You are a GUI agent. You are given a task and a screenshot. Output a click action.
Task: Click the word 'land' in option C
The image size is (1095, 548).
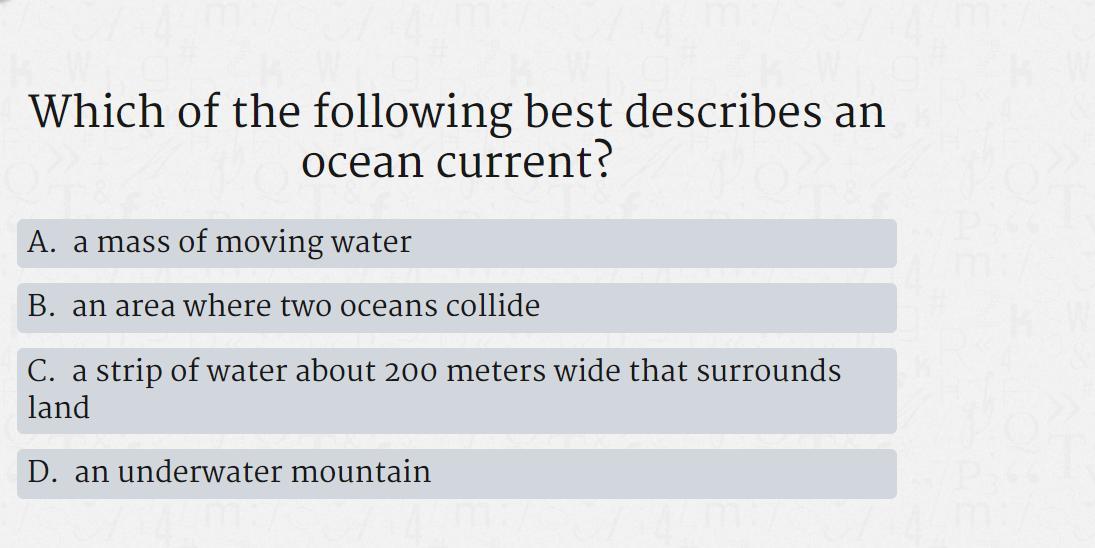[59, 407]
